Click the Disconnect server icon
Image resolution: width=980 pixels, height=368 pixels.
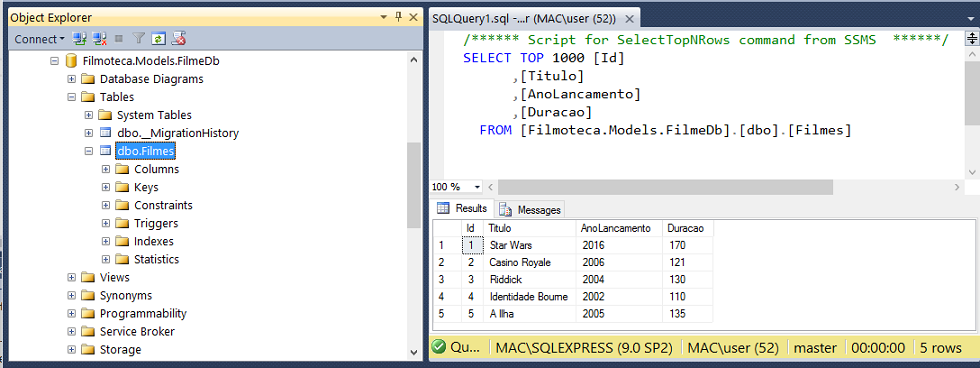click(99, 39)
